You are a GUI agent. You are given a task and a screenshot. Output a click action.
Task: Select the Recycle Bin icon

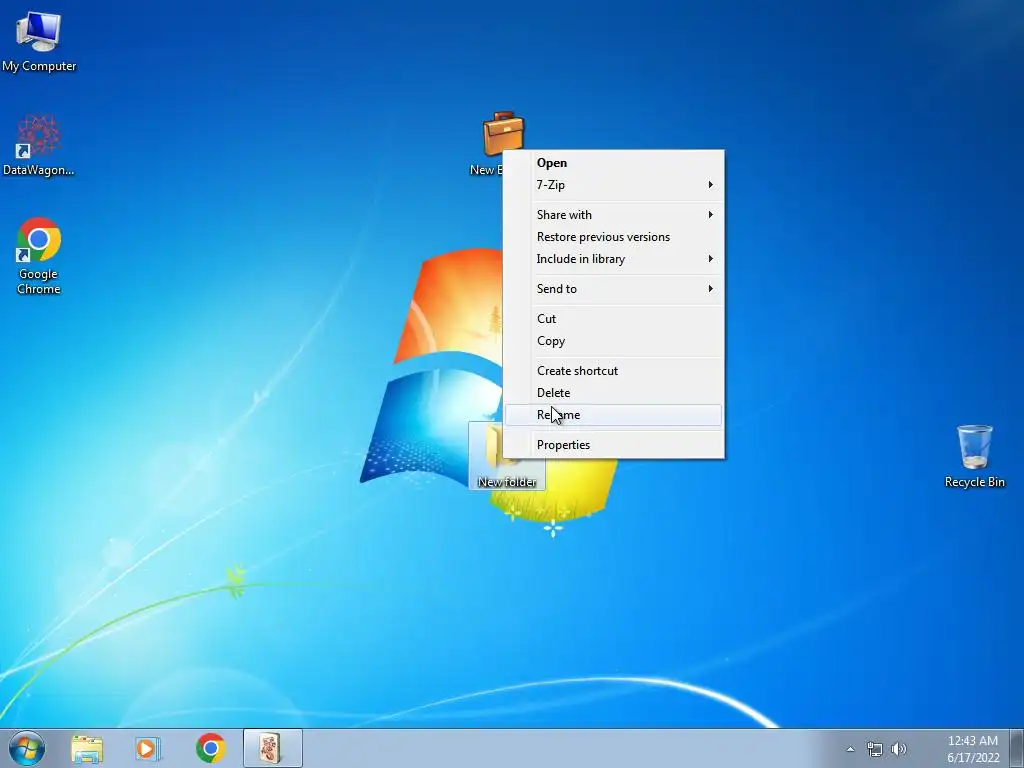tap(974, 456)
